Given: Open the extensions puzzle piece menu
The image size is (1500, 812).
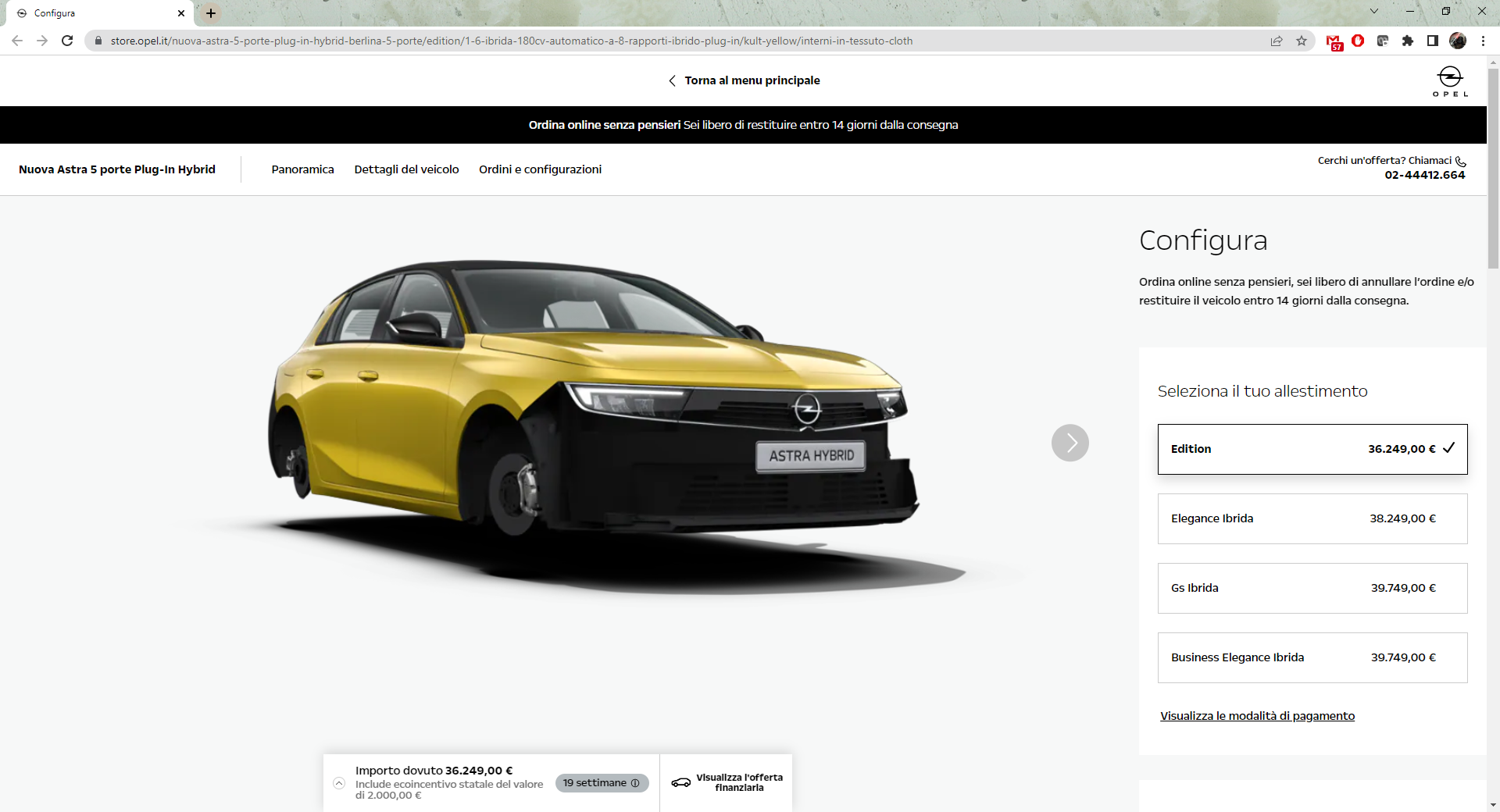Looking at the screenshot, I should pos(1408,41).
